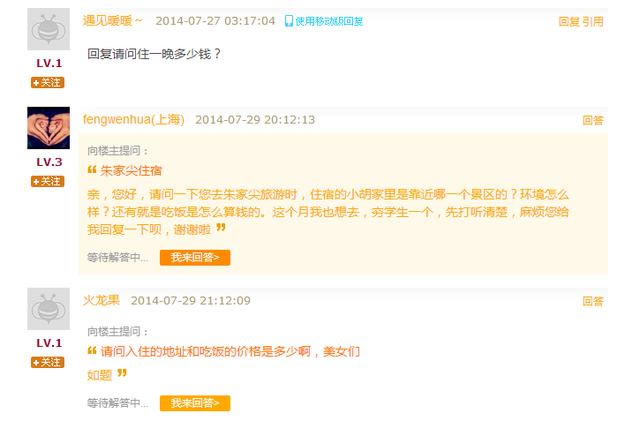
Task: Open question title 朱家尖住宿
Action: click(x=131, y=171)
